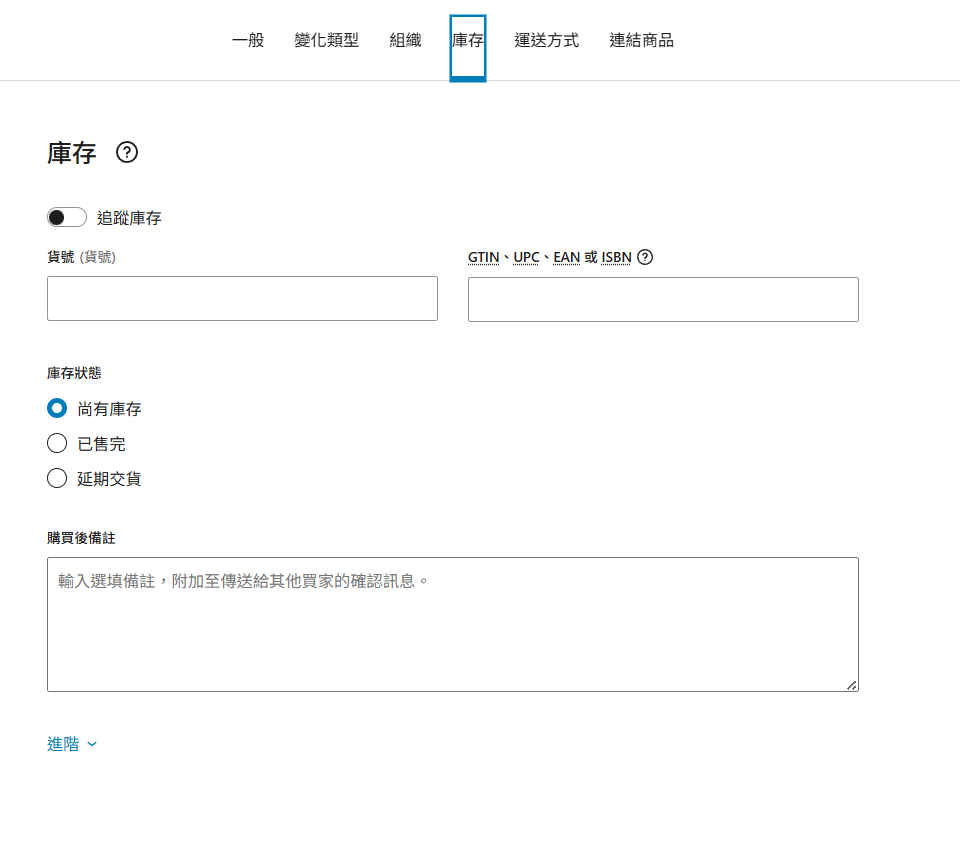
Task: Click the textarea resize handle corner
Action: click(x=851, y=685)
